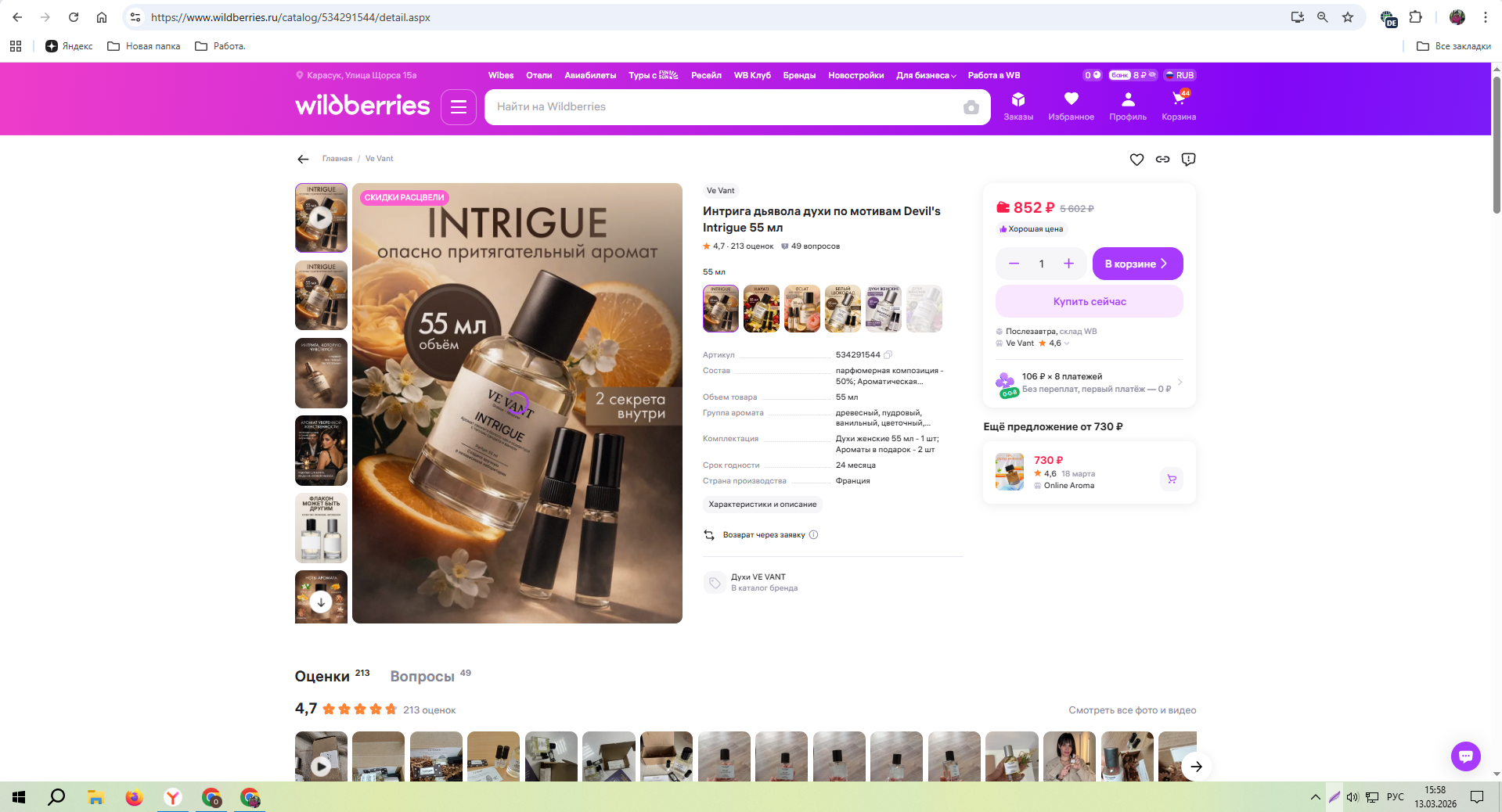The width and height of the screenshot is (1502, 812).
Task: Add this perfume to favorites with heart
Action: [1136, 160]
